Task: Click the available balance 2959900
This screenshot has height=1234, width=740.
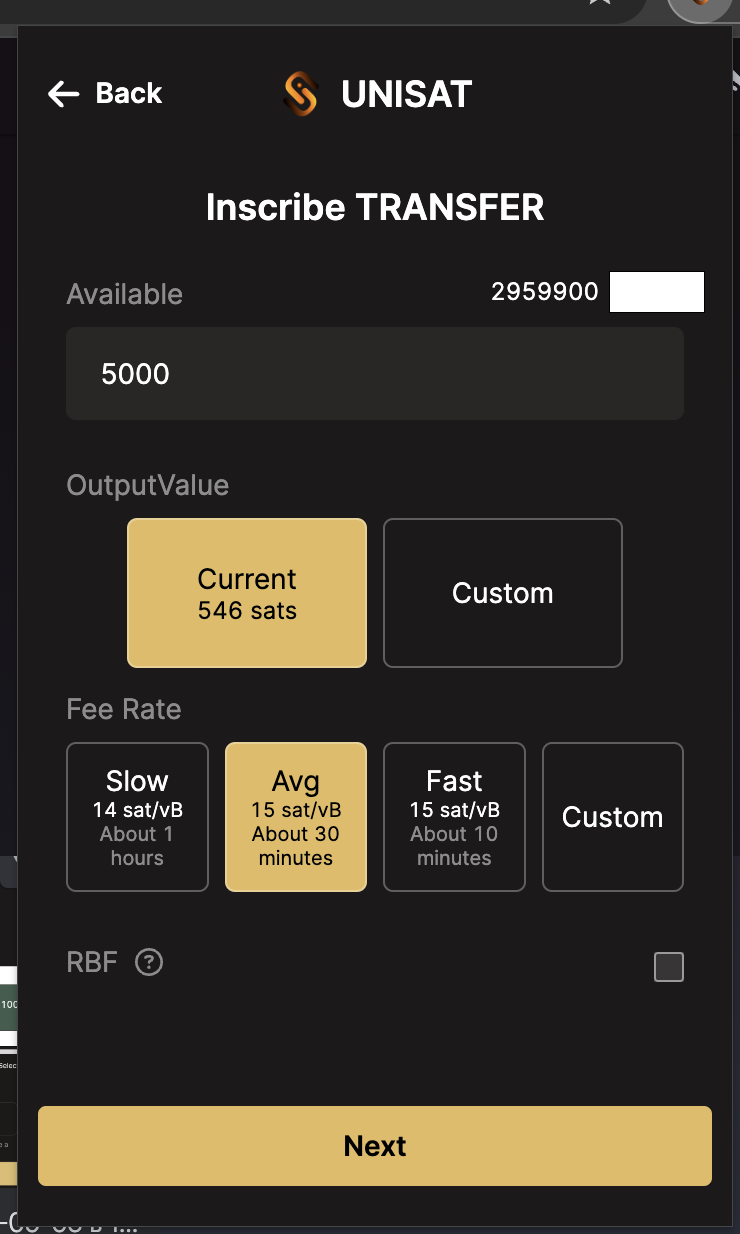Action: tap(544, 292)
